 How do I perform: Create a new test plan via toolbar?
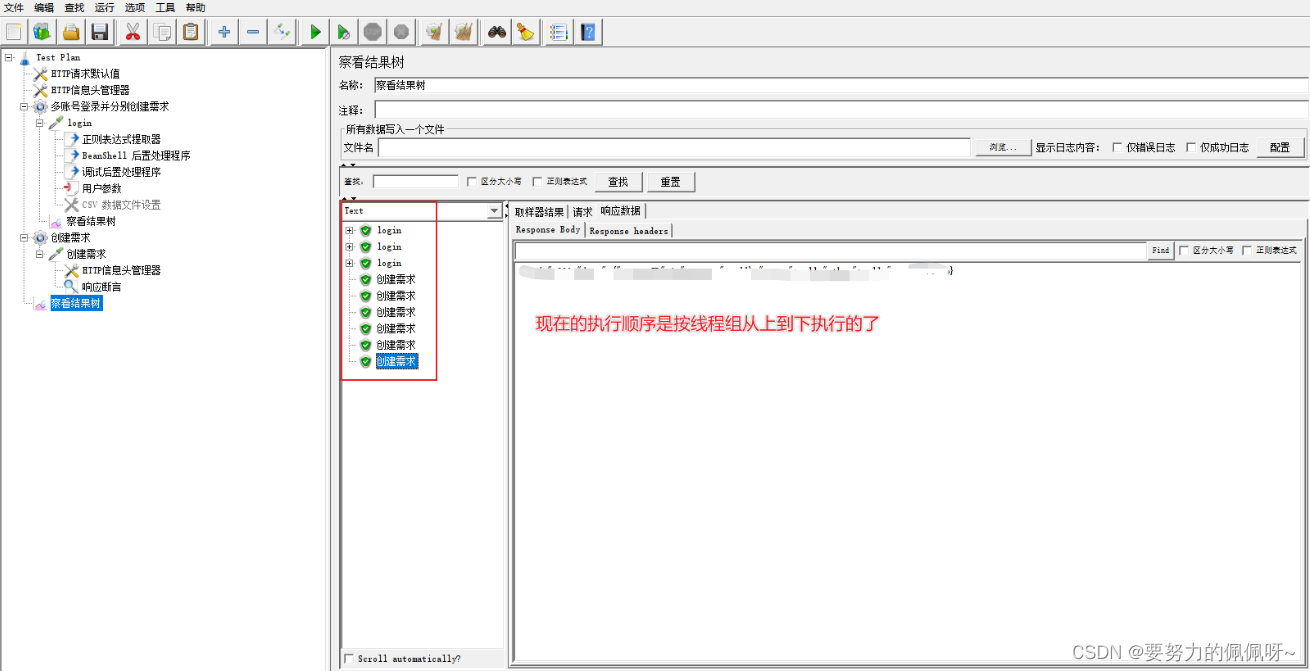pos(13,32)
